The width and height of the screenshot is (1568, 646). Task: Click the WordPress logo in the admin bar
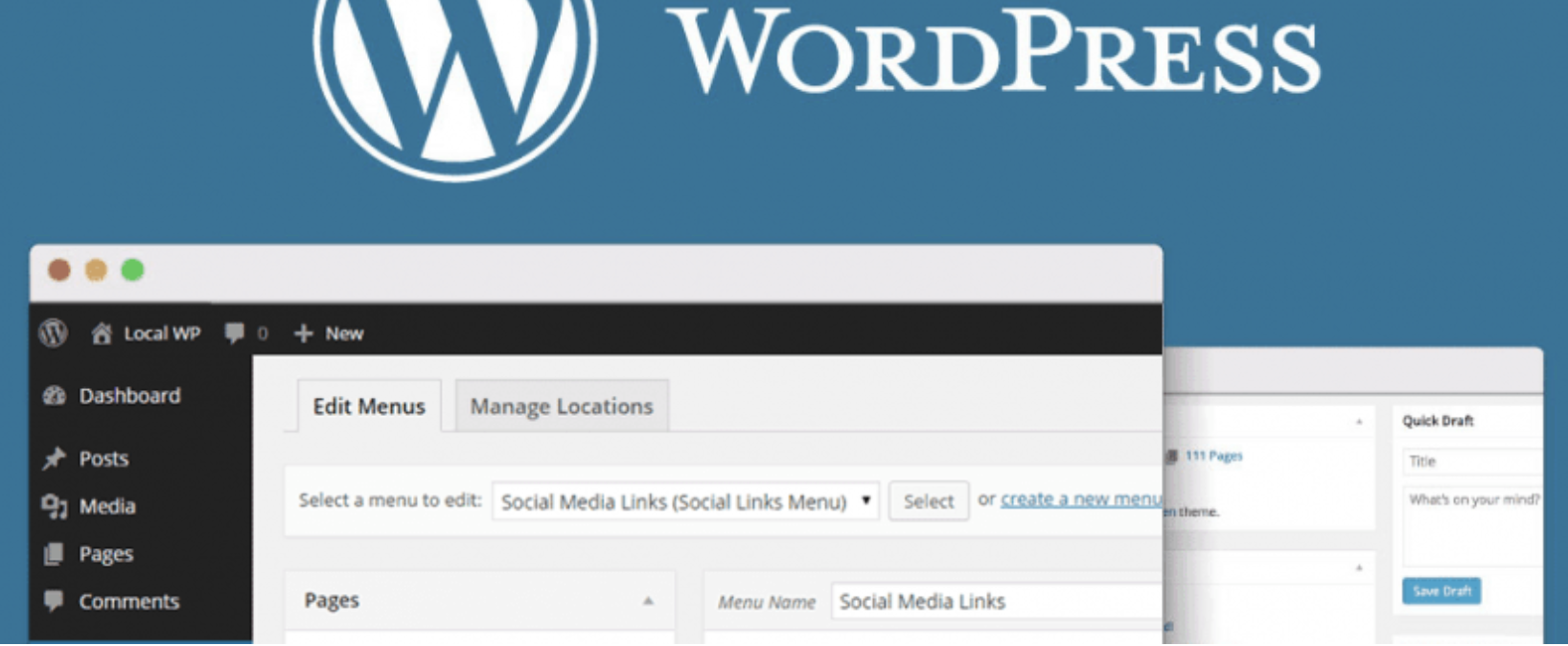pos(53,333)
